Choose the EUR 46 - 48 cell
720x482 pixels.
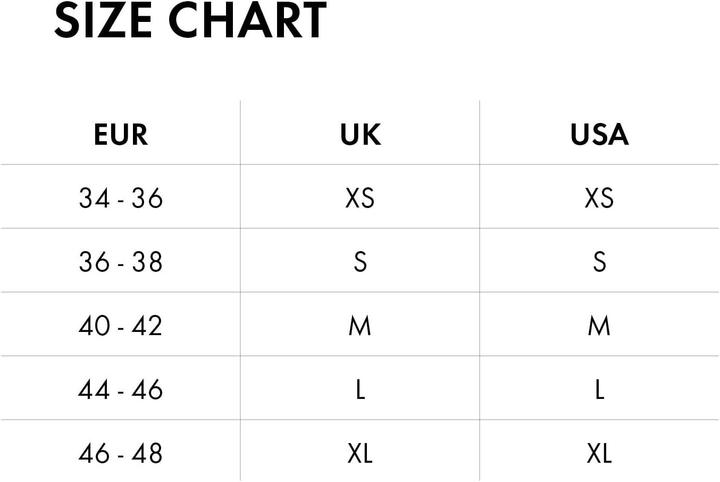coord(120,453)
